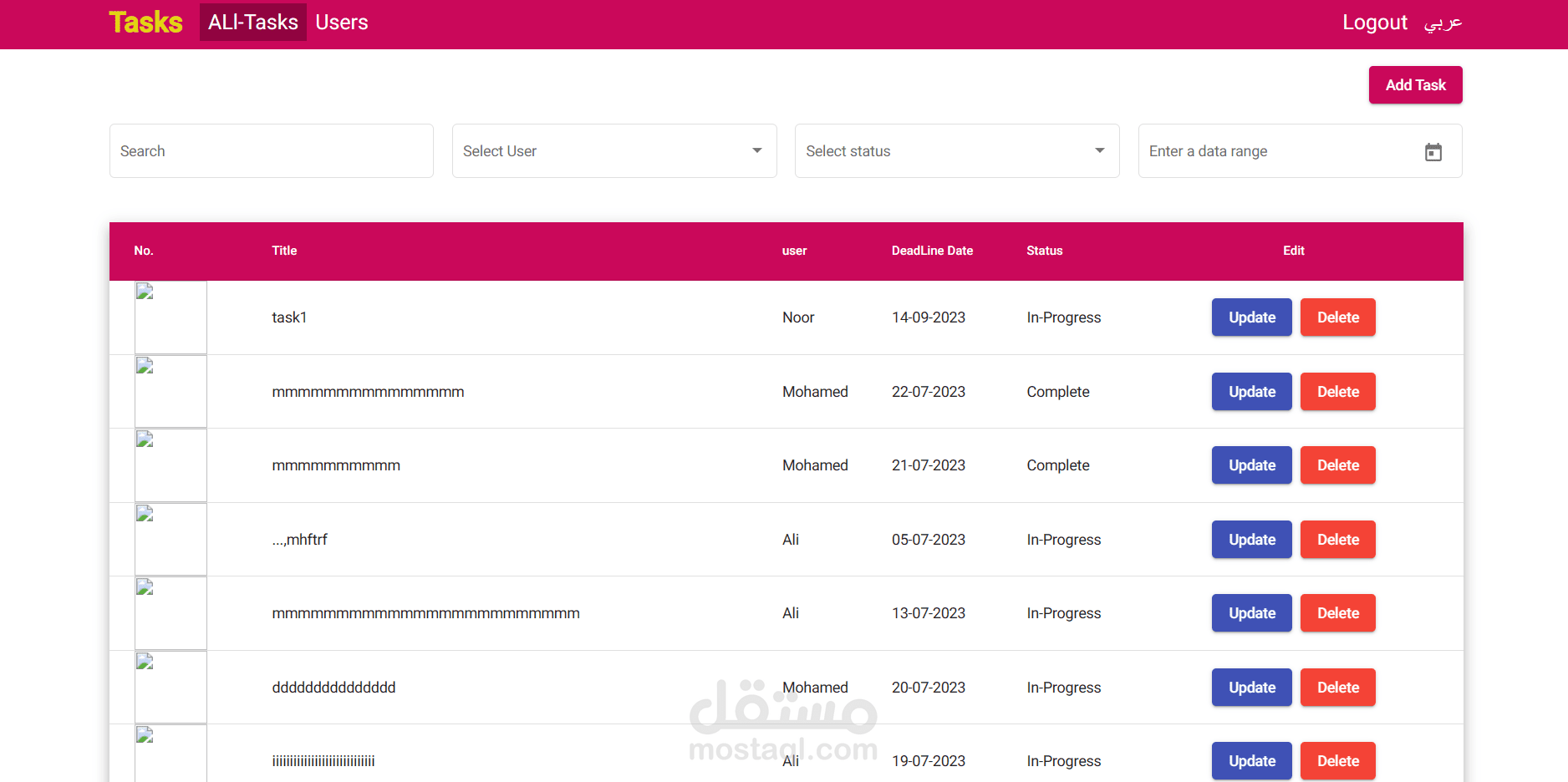Expand the Select User dropdown arrow

(x=756, y=151)
